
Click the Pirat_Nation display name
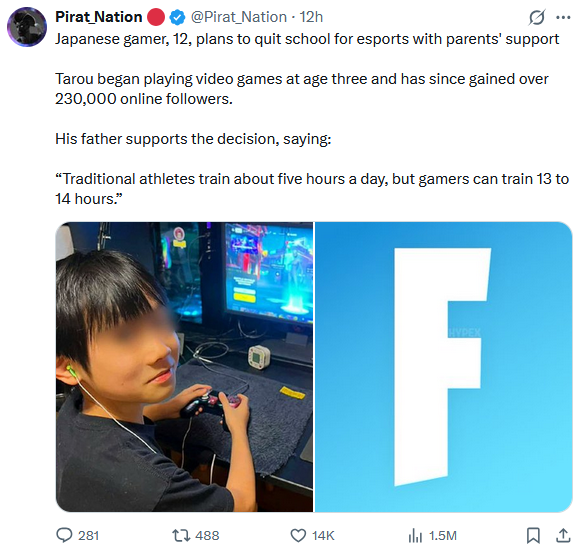click(x=99, y=17)
